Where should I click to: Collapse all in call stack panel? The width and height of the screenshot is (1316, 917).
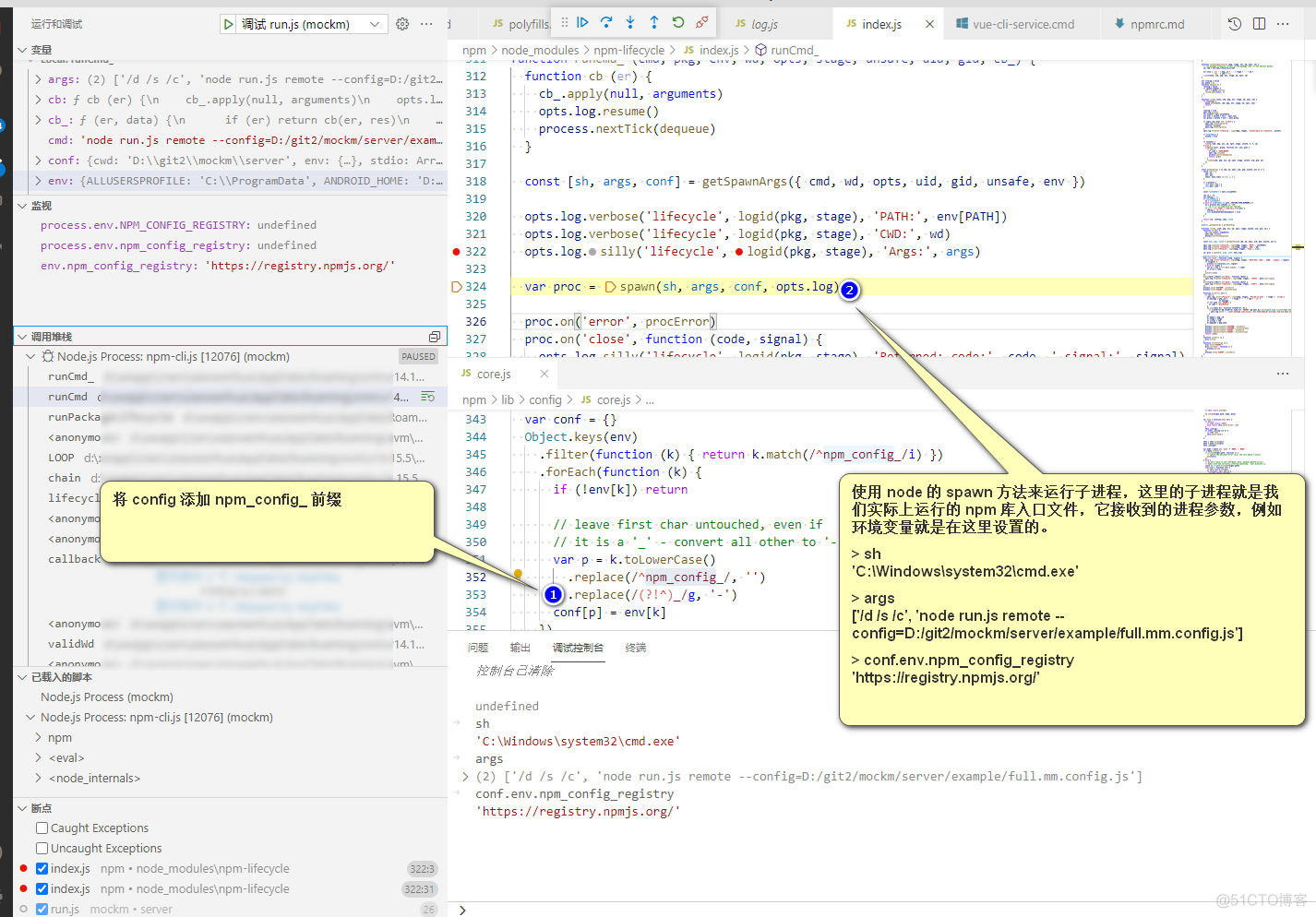[x=435, y=337]
